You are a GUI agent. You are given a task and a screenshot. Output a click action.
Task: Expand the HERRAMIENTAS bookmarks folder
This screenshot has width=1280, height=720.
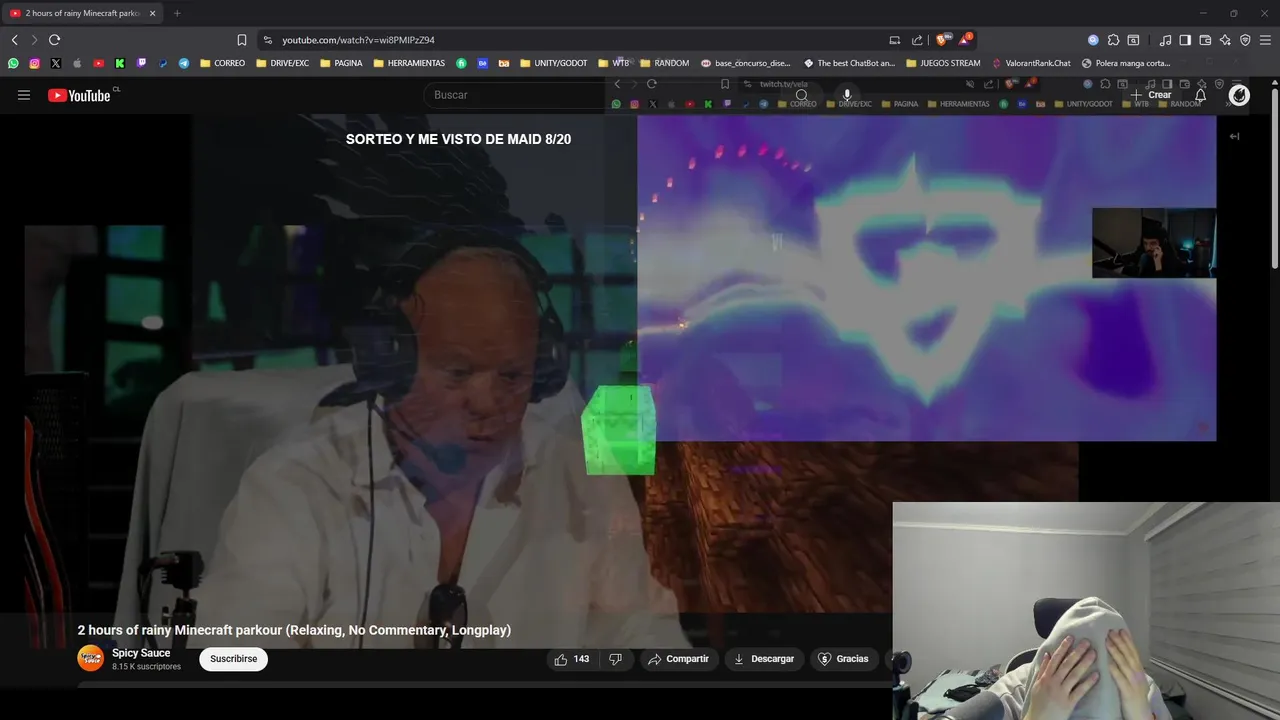(x=409, y=63)
